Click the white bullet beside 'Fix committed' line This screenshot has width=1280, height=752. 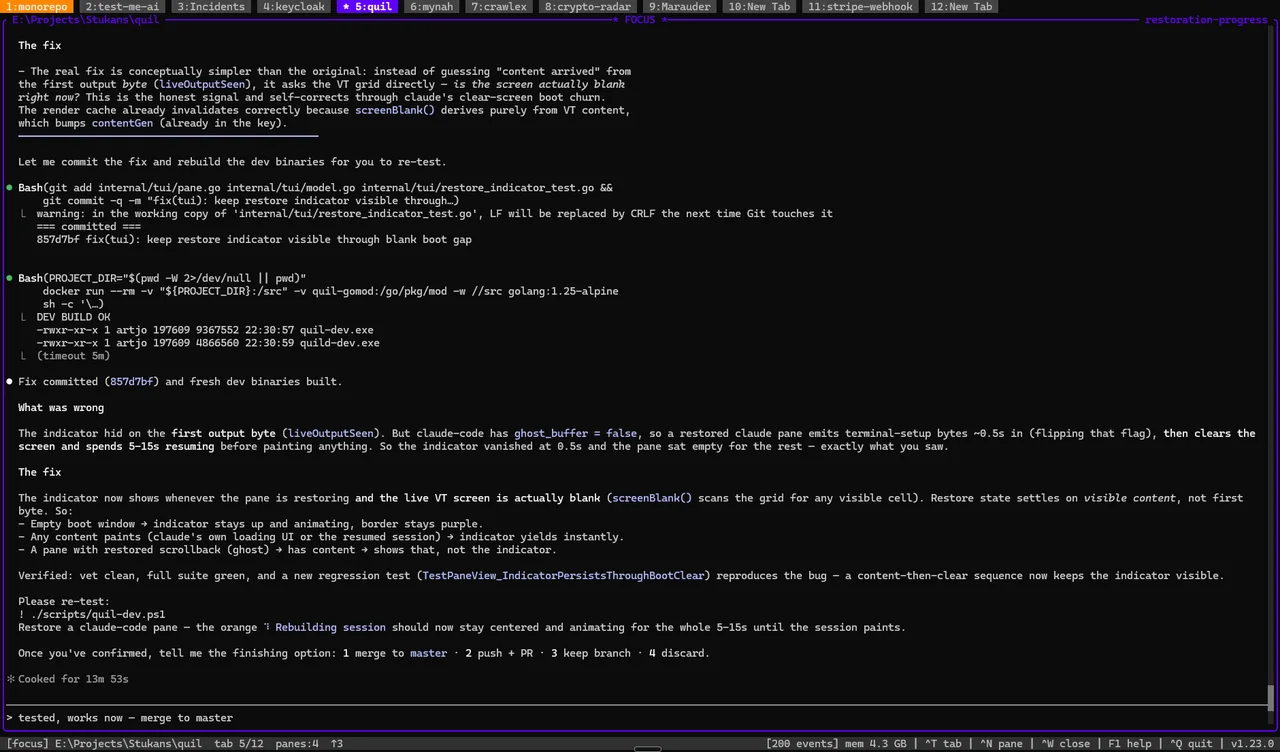tap(9, 382)
